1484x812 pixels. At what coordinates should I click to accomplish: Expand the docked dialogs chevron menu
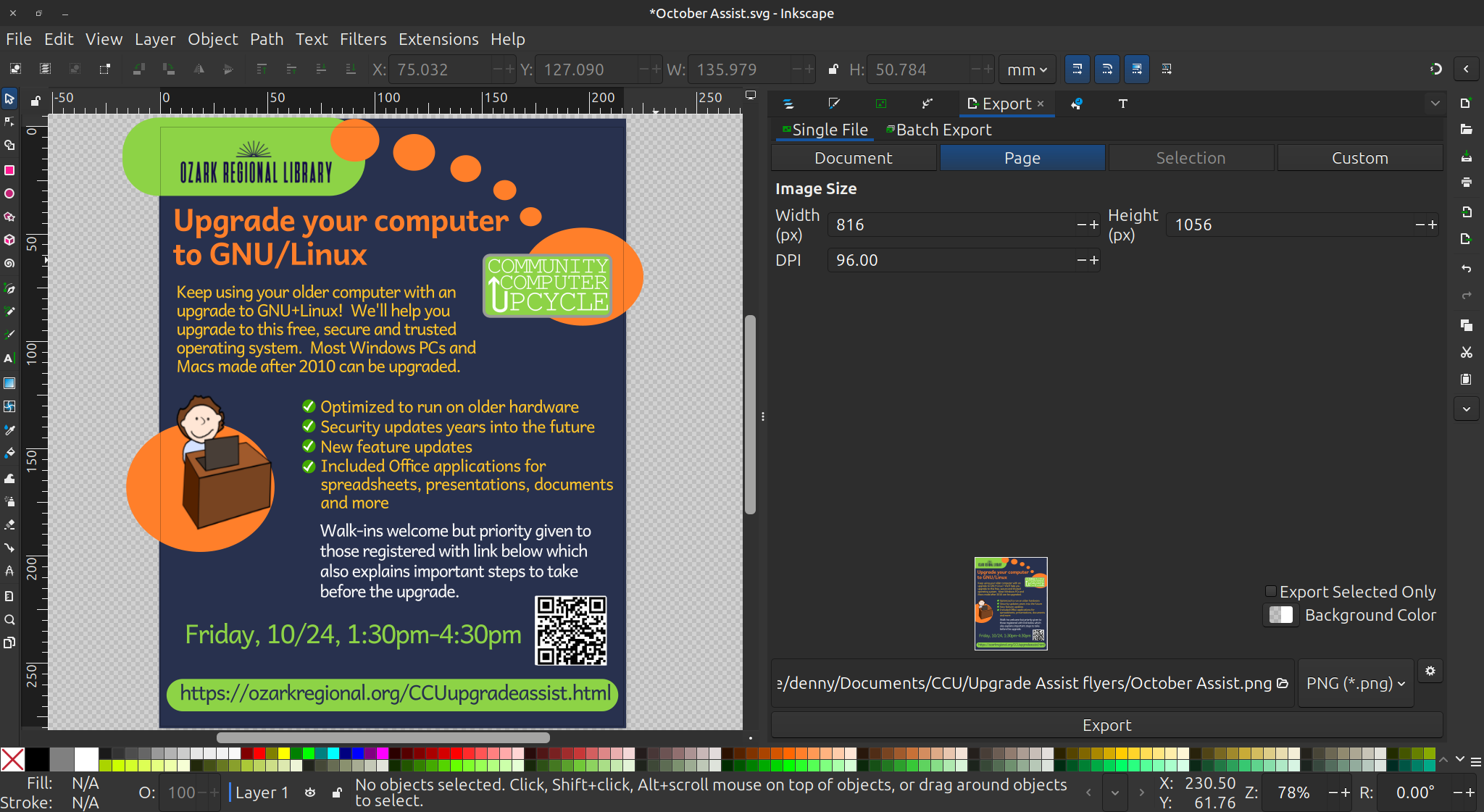tap(1435, 104)
